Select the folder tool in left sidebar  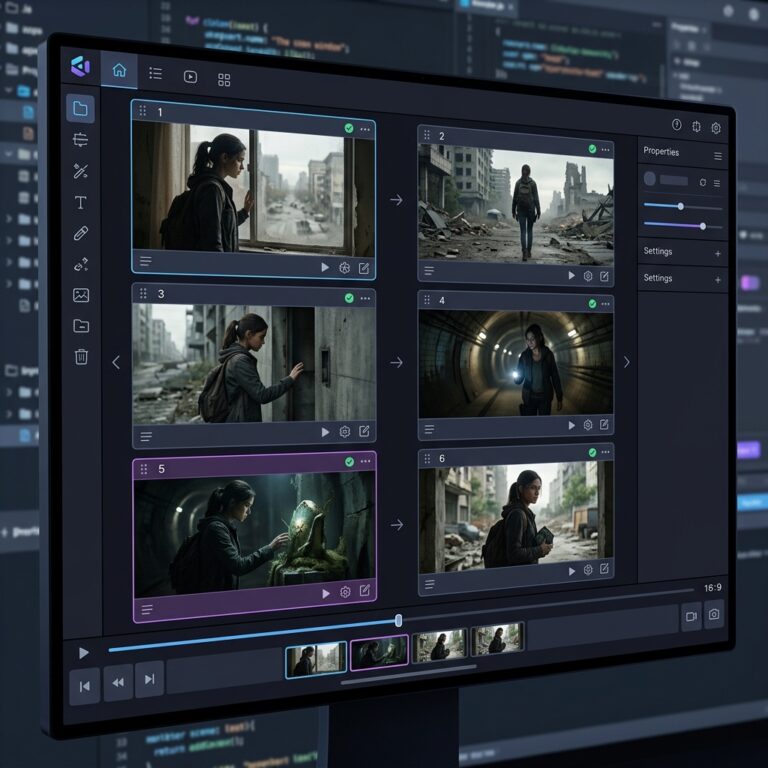(80, 108)
